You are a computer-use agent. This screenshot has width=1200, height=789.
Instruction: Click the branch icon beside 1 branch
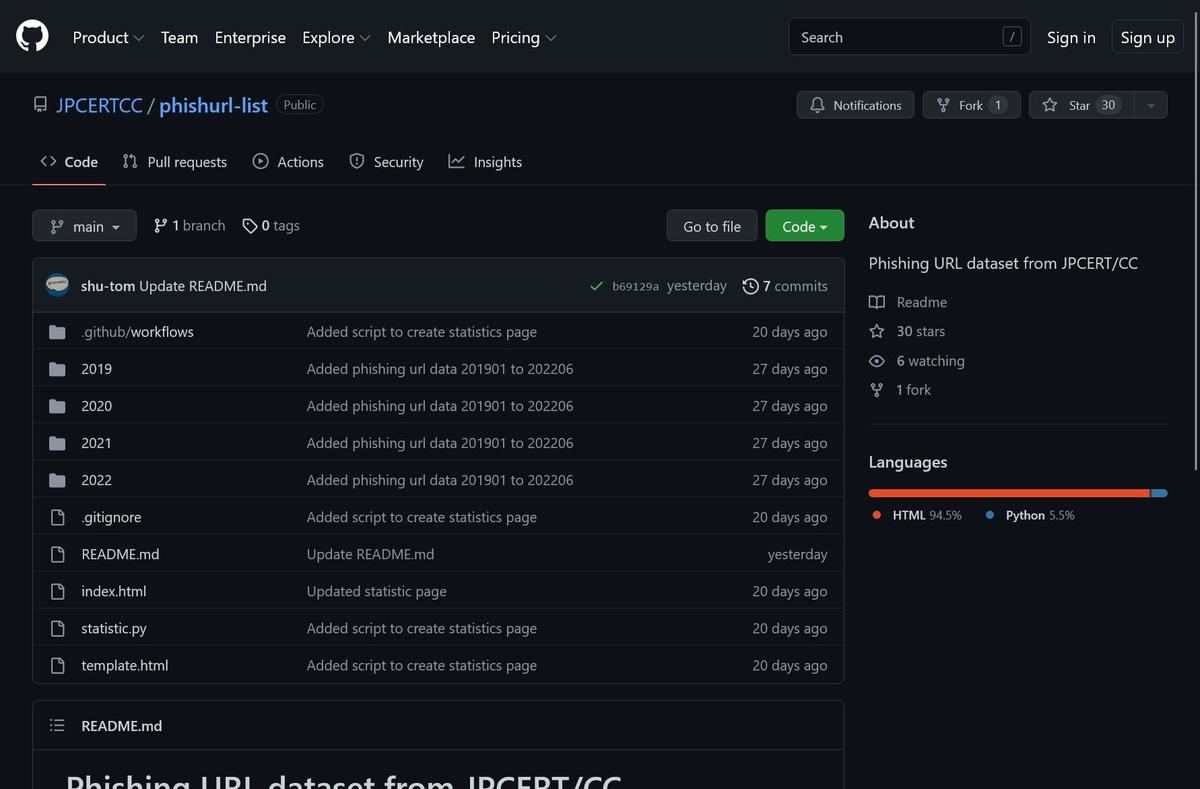[160, 226]
